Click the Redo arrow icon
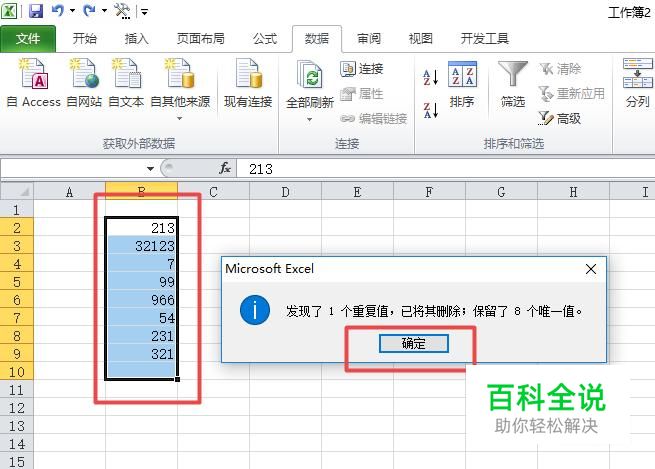The image size is (655, 469). click(89, 10)
